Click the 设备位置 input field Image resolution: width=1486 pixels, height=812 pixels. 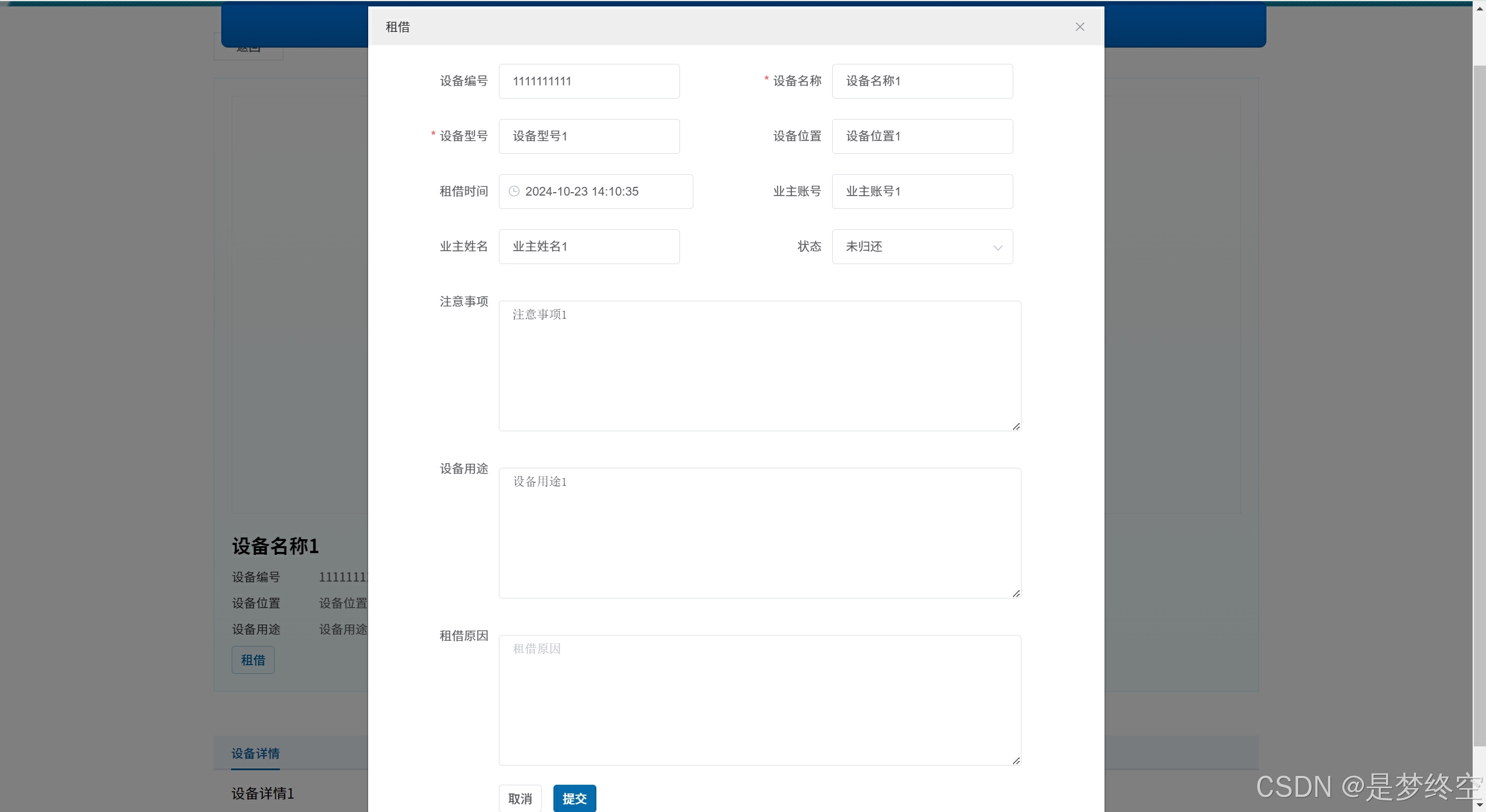click(922, 136)
